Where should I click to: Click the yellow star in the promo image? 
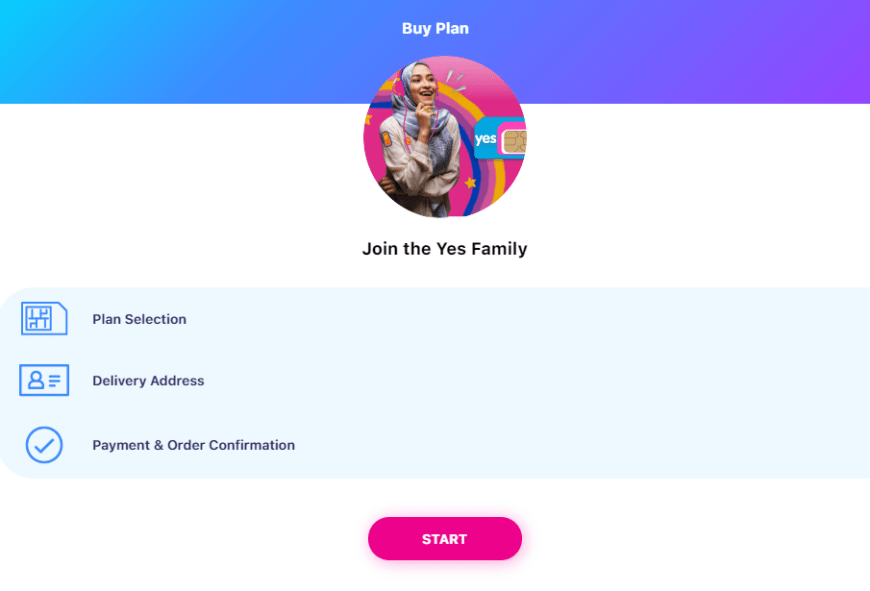point(471,182)
